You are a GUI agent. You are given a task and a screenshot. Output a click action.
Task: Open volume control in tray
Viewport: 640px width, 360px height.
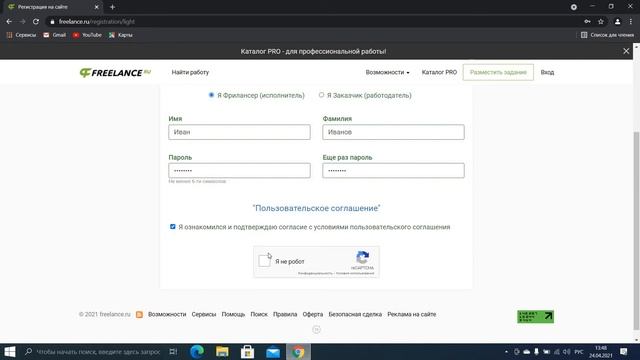pos(567,351)
